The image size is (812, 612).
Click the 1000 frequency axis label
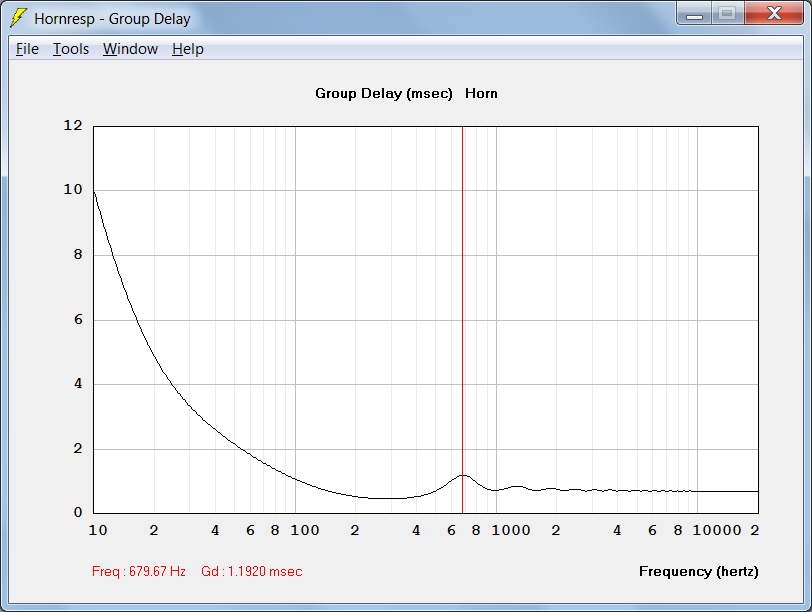[511, 530]
